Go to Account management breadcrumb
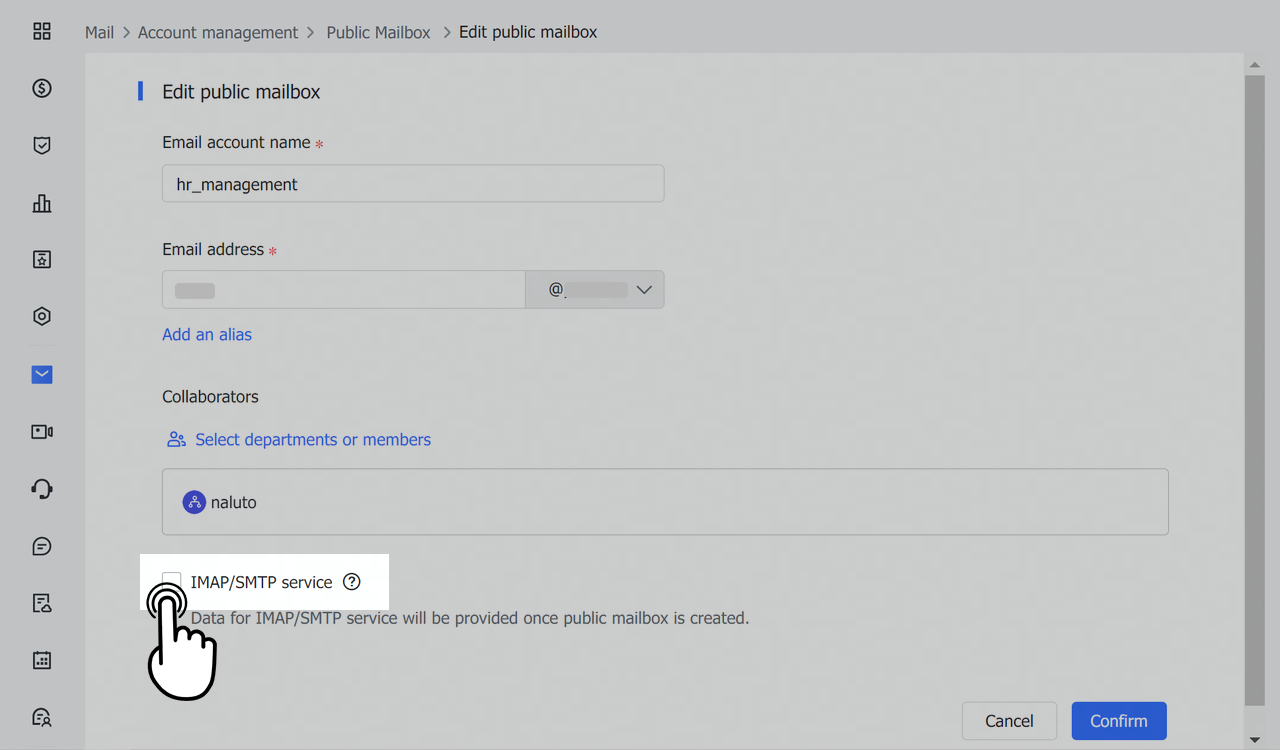The height and width of the screenshot is (750, 1280). (218, 32)
